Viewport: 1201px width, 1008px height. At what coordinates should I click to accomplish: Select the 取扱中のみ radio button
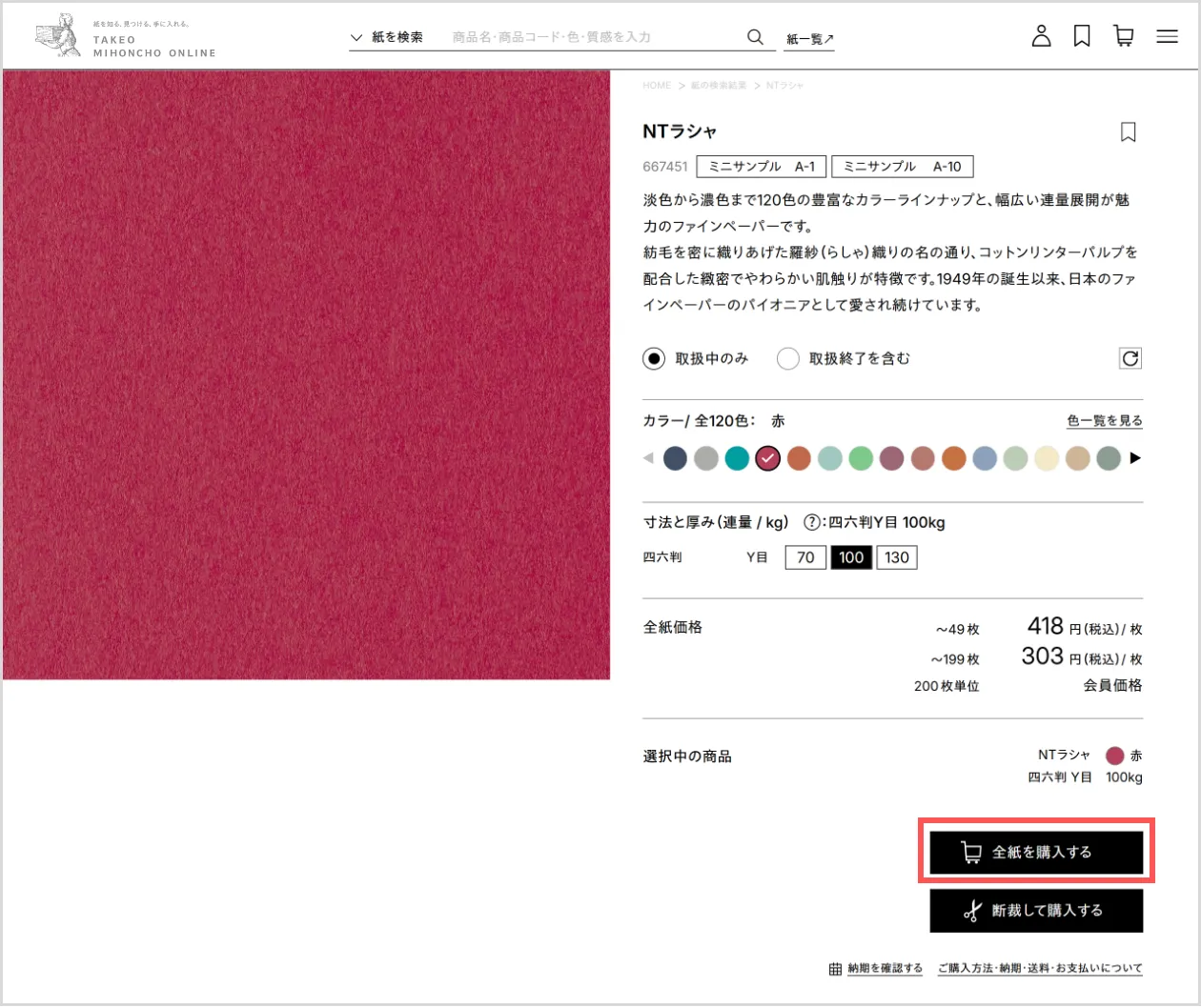pos(654,358)
